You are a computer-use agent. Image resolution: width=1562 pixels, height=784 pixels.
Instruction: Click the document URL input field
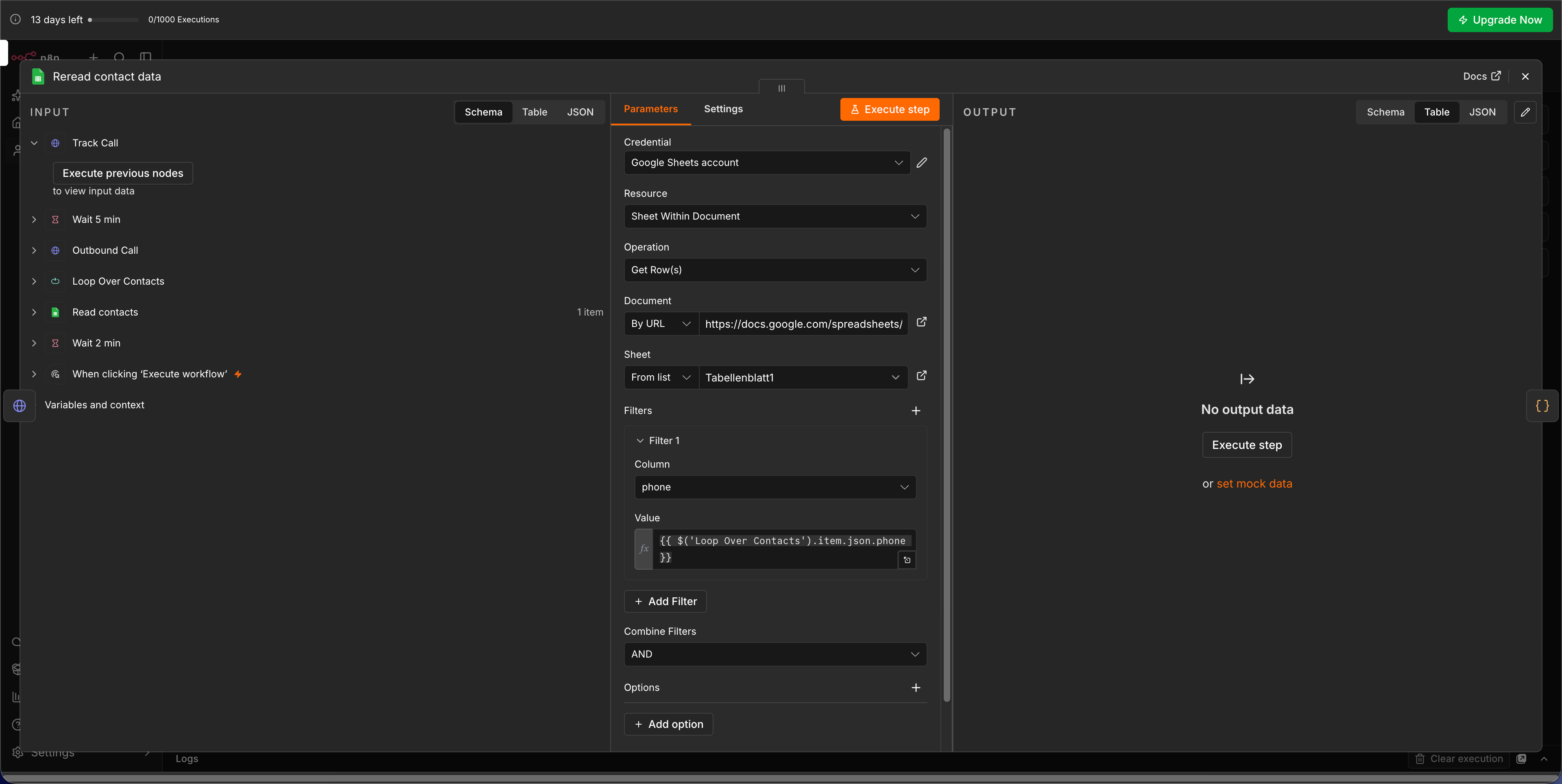[803, 324]
